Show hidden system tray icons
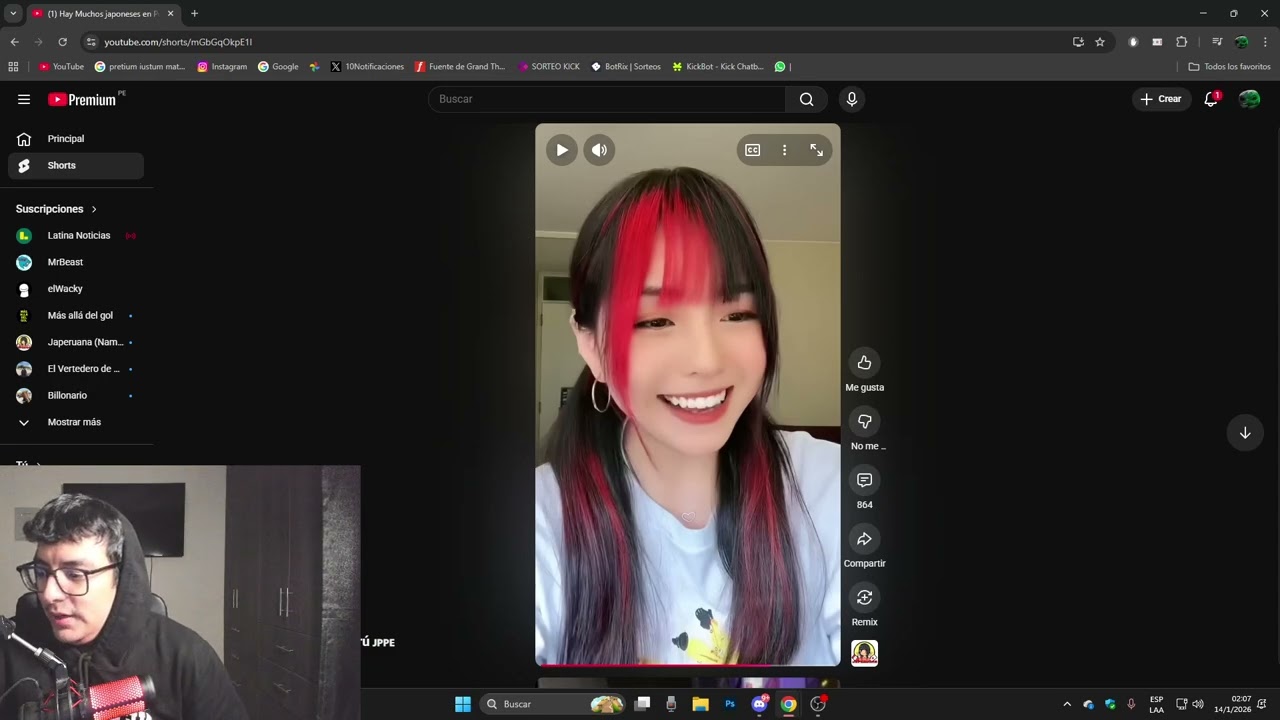This screenshot has width=1280, height=720. click(1067, 704)
